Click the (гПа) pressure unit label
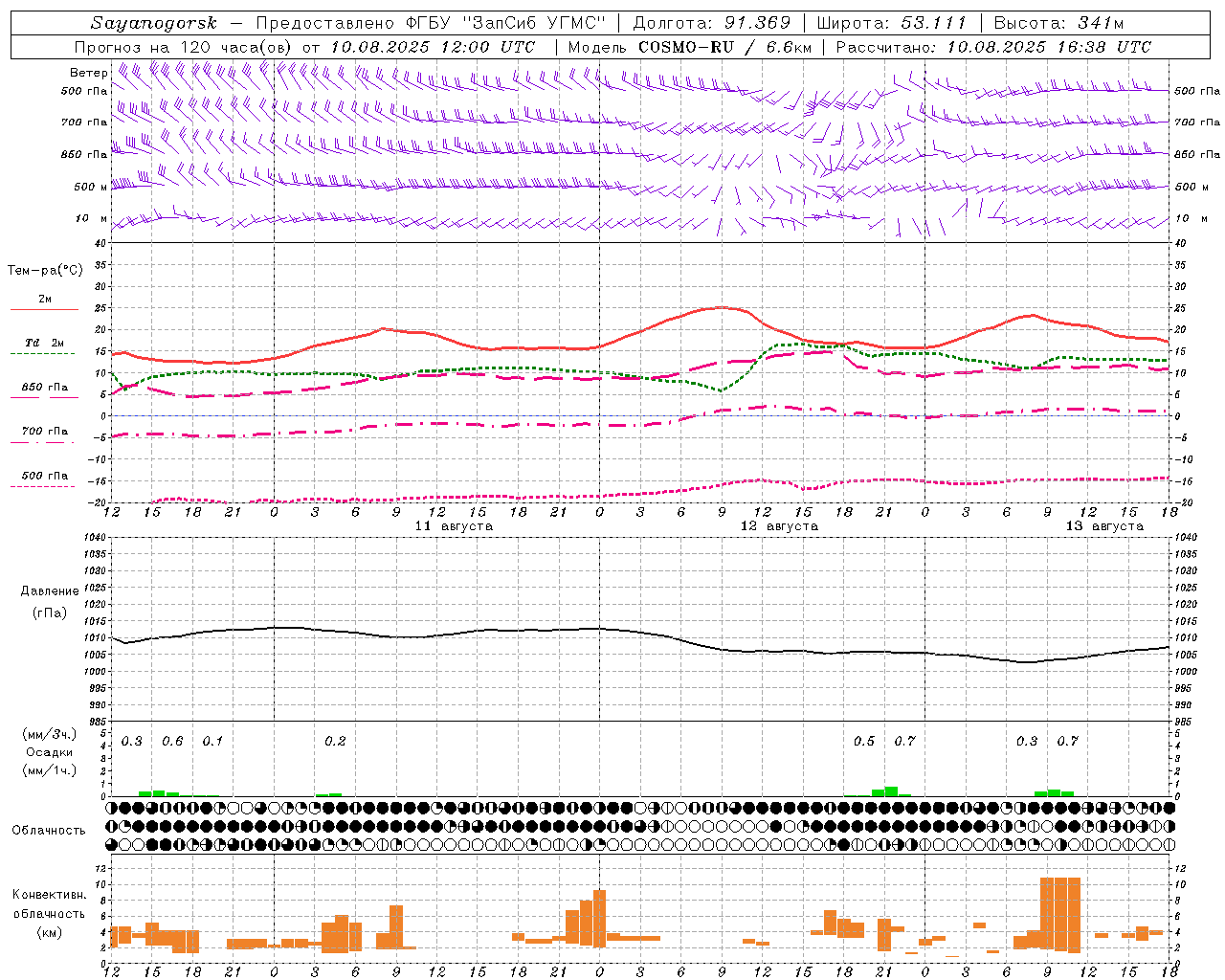The image size is (1225, 980). coord(50,613)
